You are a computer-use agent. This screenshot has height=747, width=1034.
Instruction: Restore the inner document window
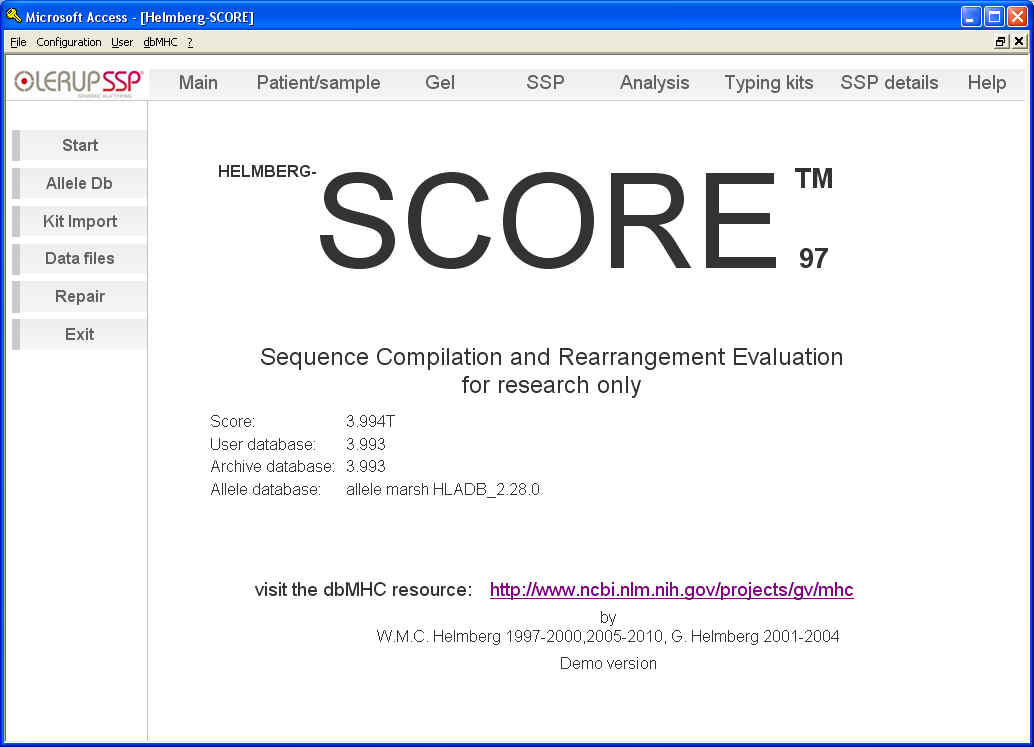pyautogui.click(x=1001, y=42)
